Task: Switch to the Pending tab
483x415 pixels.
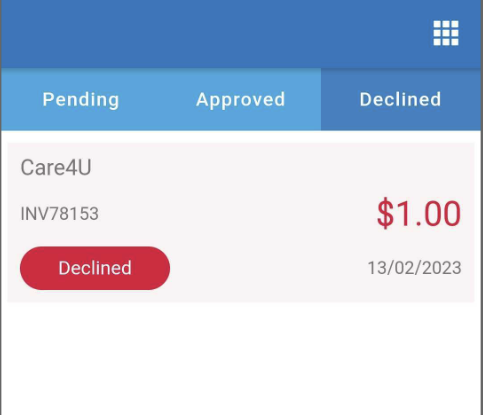Action: point(81,99)
